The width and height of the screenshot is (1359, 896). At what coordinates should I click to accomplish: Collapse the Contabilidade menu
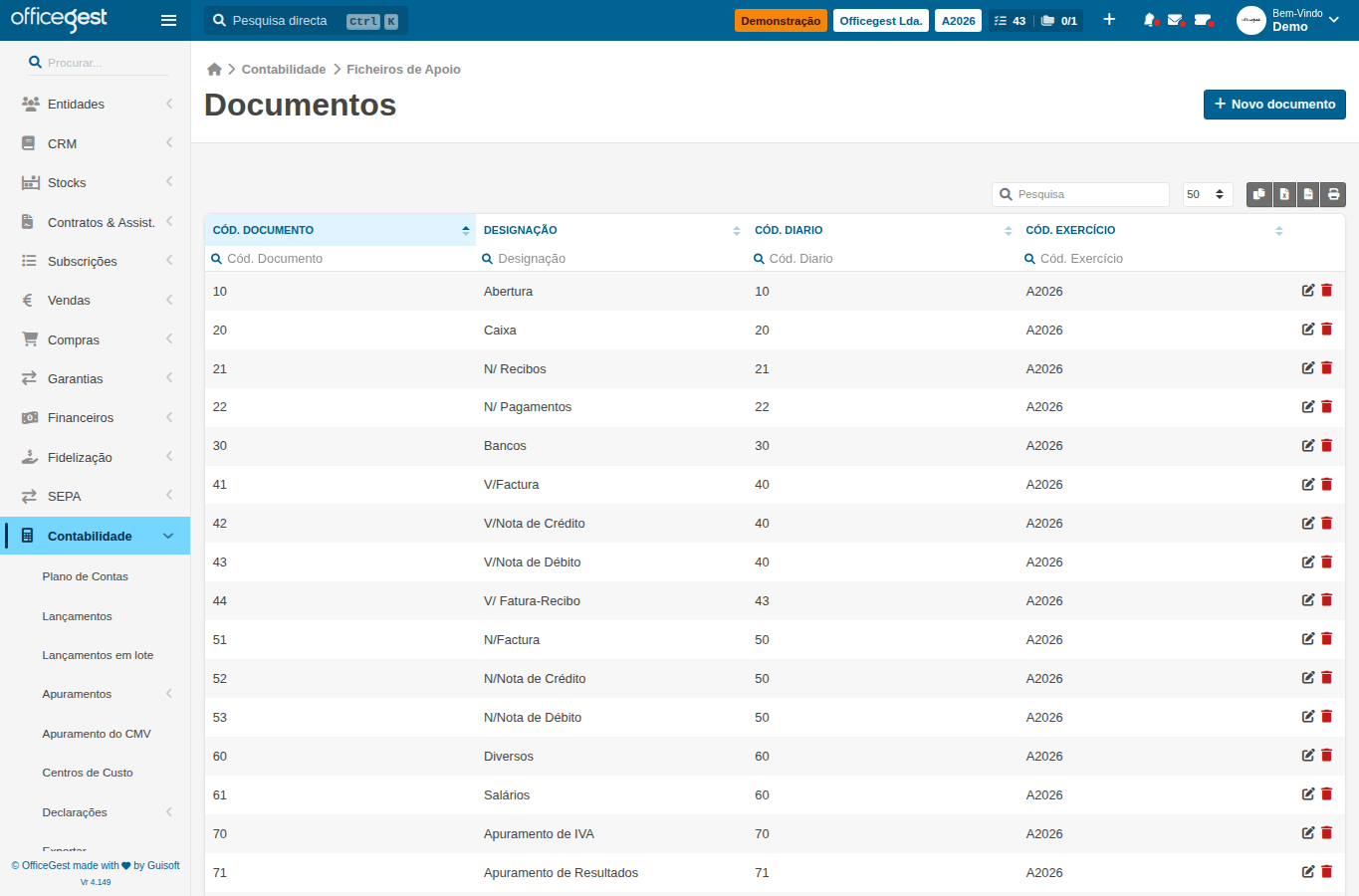pyautogui.click(x=96, y=536)
